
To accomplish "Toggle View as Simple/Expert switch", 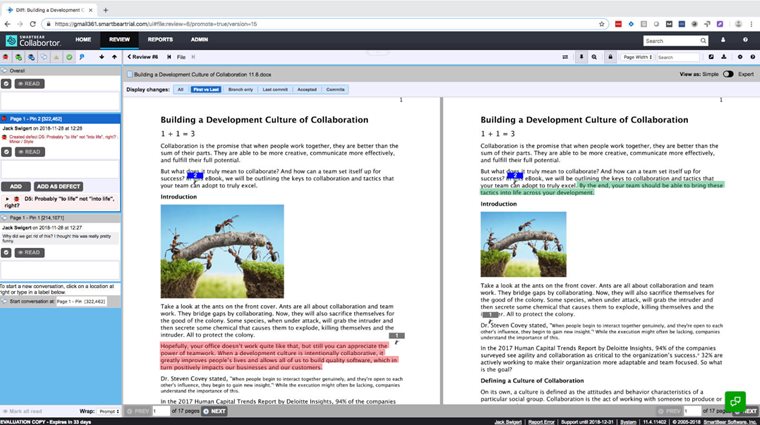I will pyautogui.click(x=728, y=74).
